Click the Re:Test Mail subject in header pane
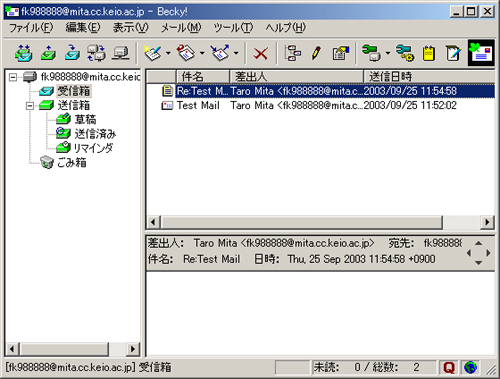The width and height of the screenshot is (500, 379). point(211,259)
